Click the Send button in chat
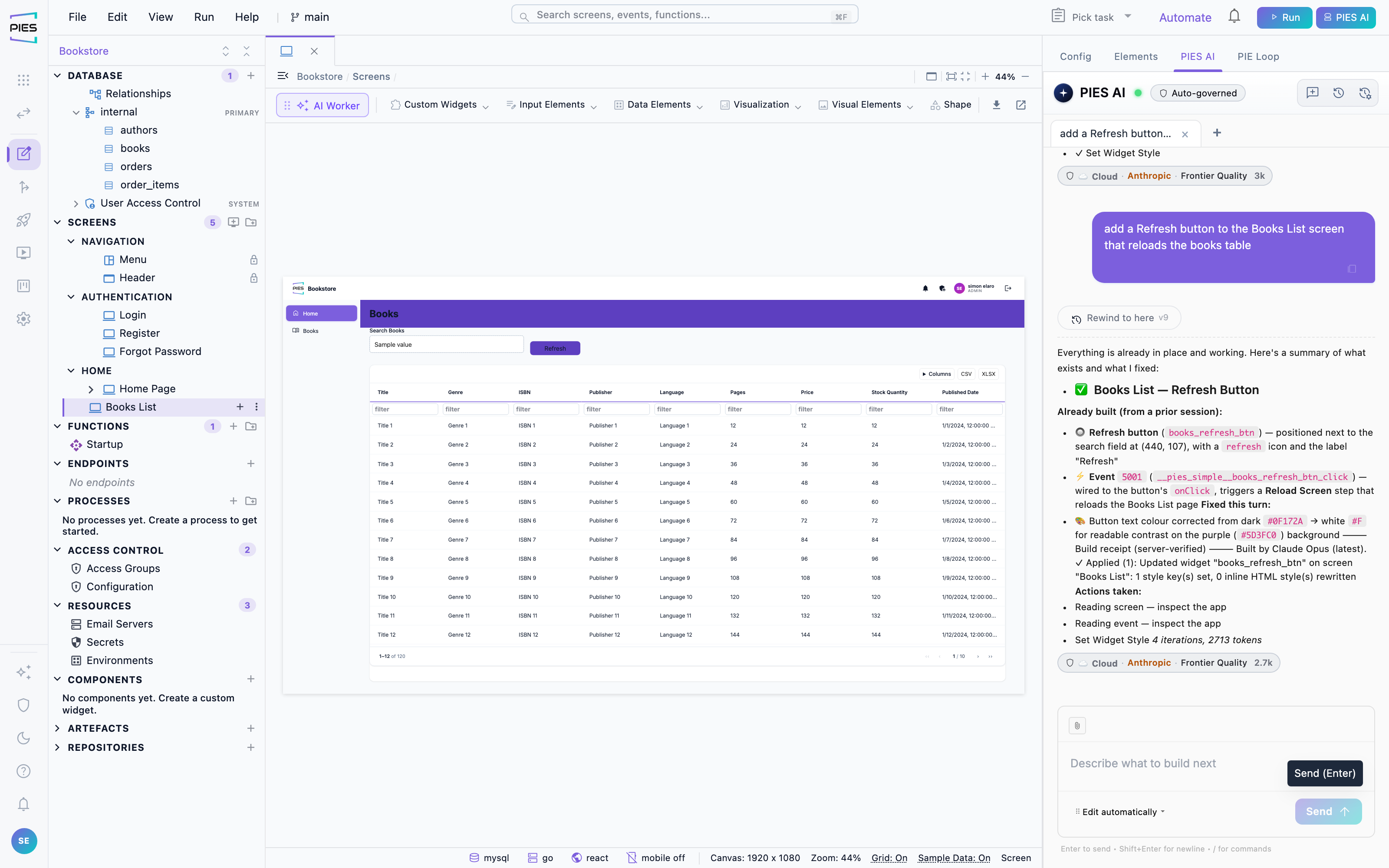This screenshot has height=868, width=1389. click(1328, 812)
